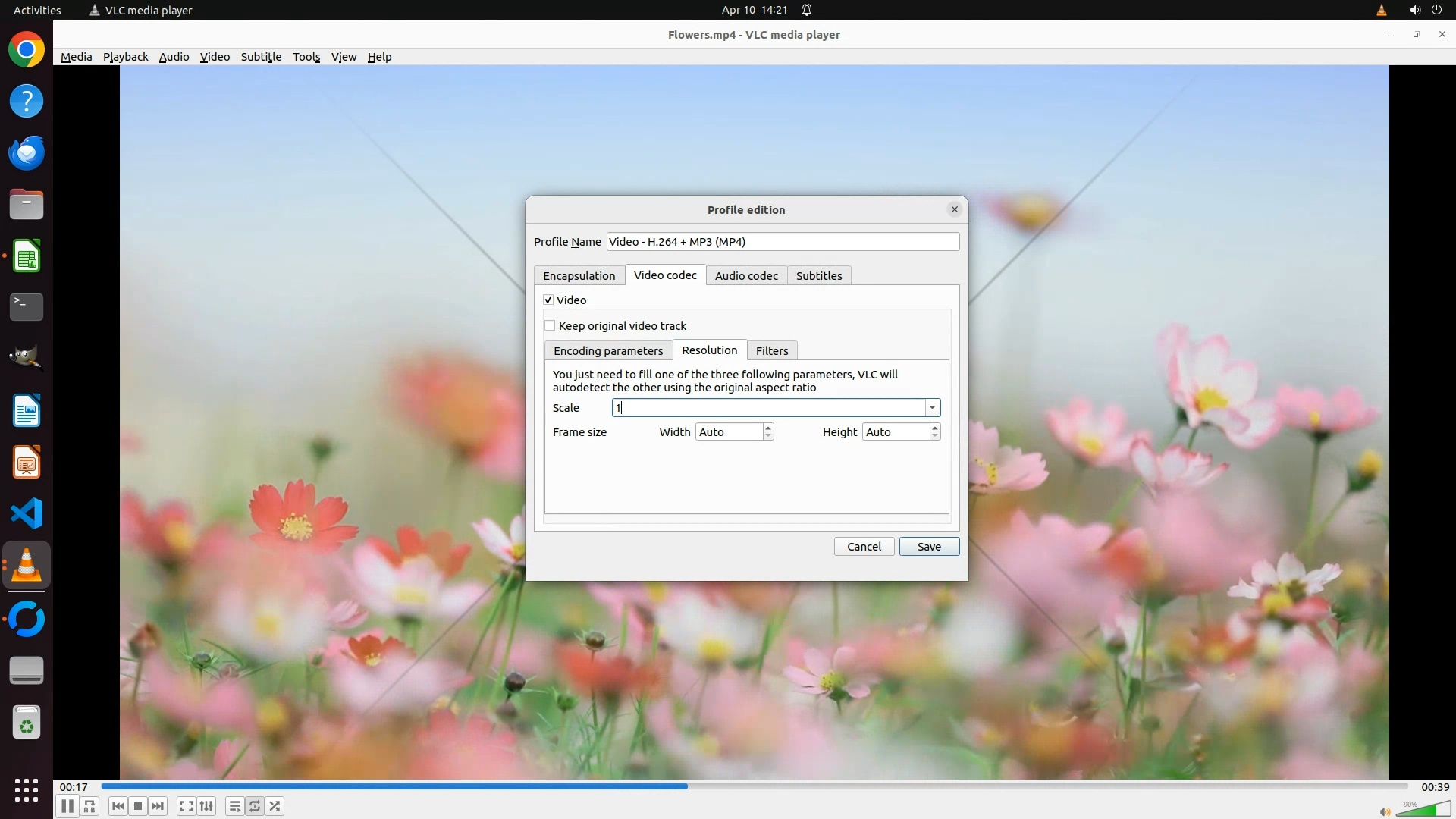Click the A-B loop button
Image resolution: width=1456 pixels, height=819 pixels.
click(89, 806)
